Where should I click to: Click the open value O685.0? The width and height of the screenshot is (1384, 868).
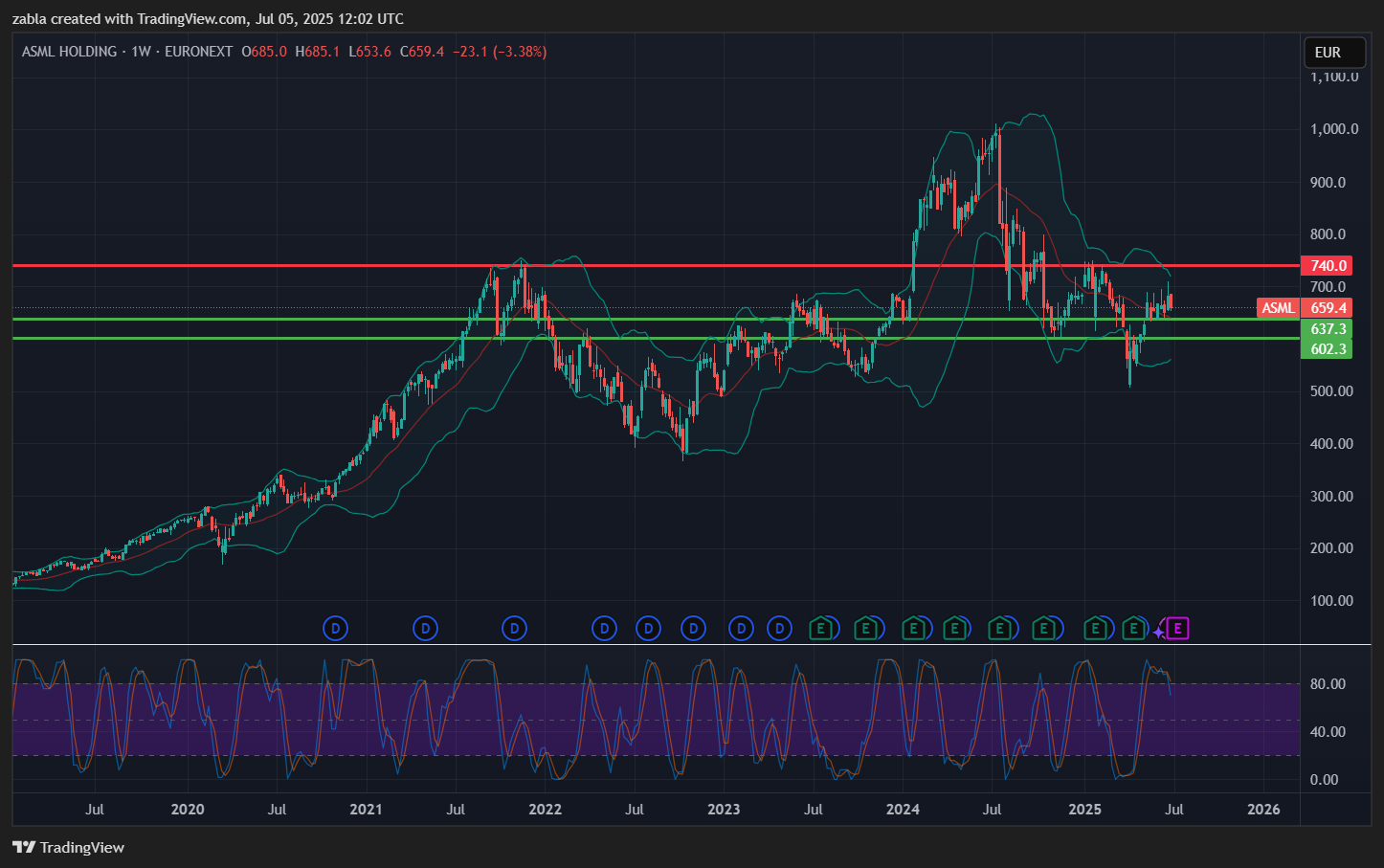coord(264,52)
